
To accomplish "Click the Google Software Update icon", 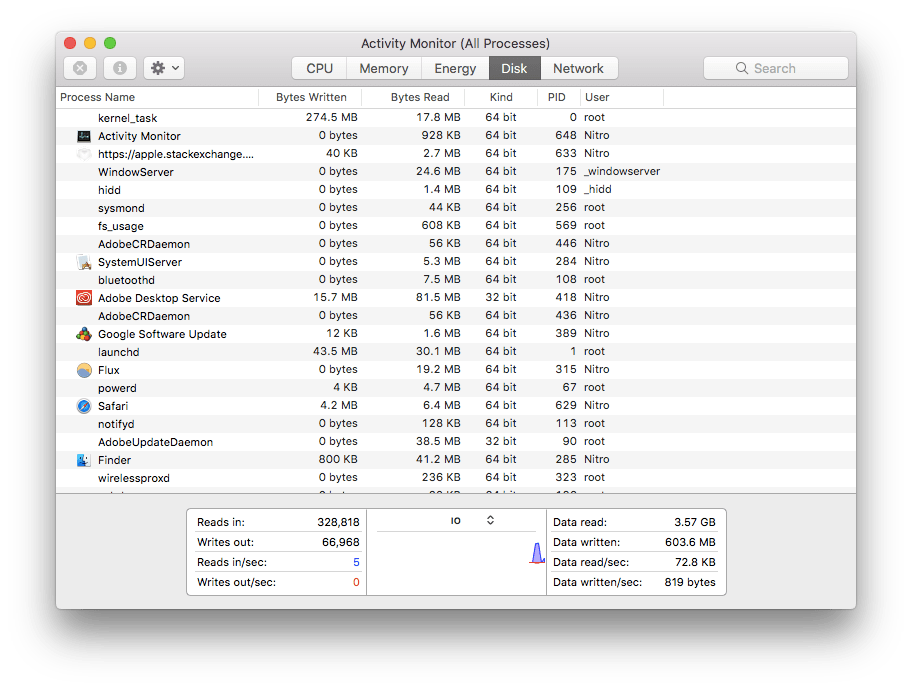I will point(84,334).
